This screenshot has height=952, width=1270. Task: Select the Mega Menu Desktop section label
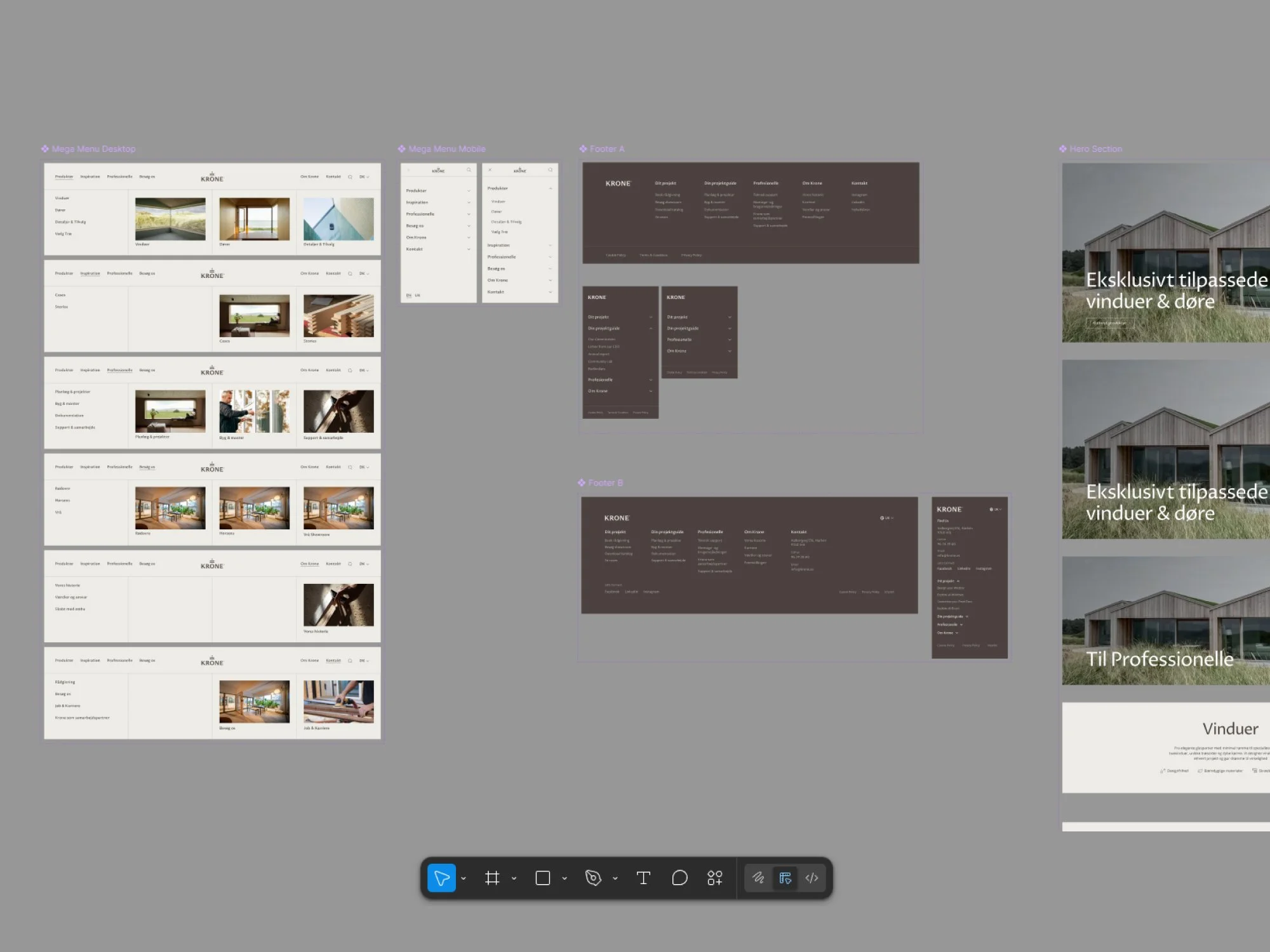93,149
